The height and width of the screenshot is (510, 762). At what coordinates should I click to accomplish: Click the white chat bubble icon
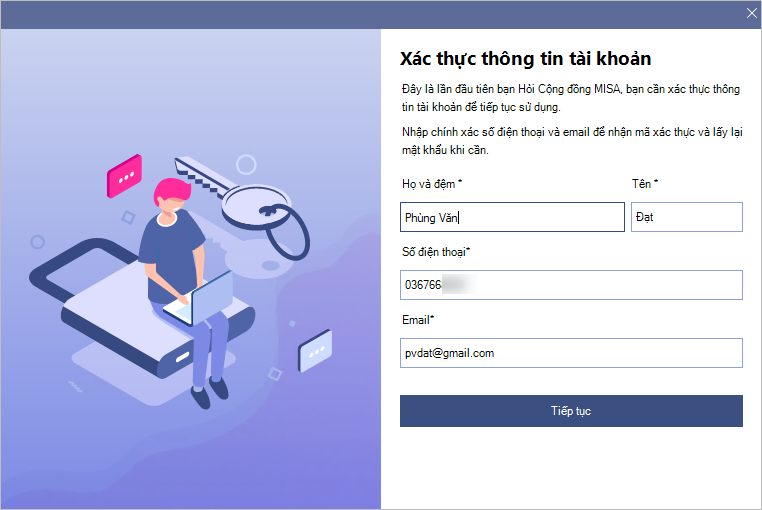315,350
